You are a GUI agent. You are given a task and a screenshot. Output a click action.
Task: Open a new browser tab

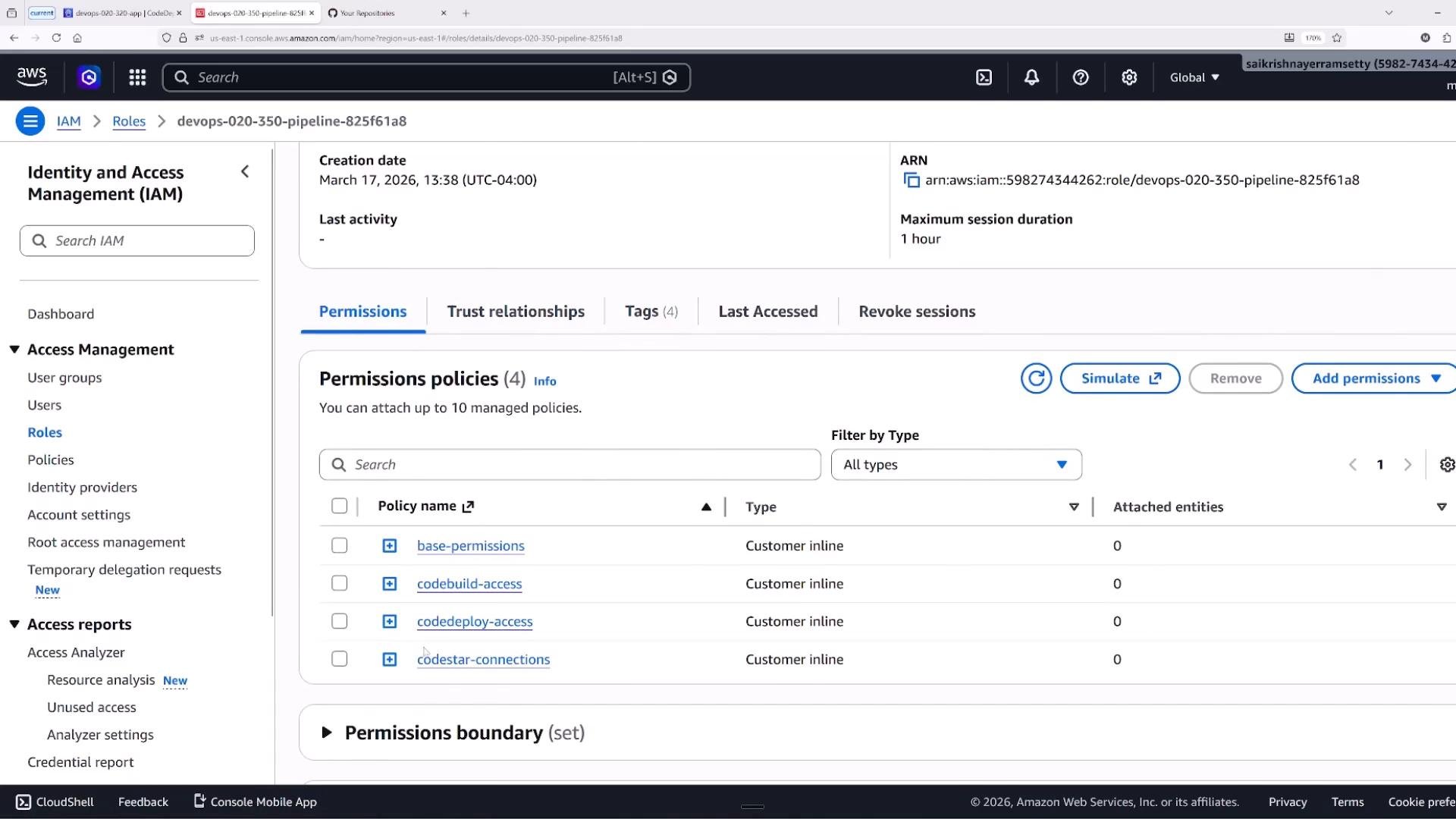(466, 13)
